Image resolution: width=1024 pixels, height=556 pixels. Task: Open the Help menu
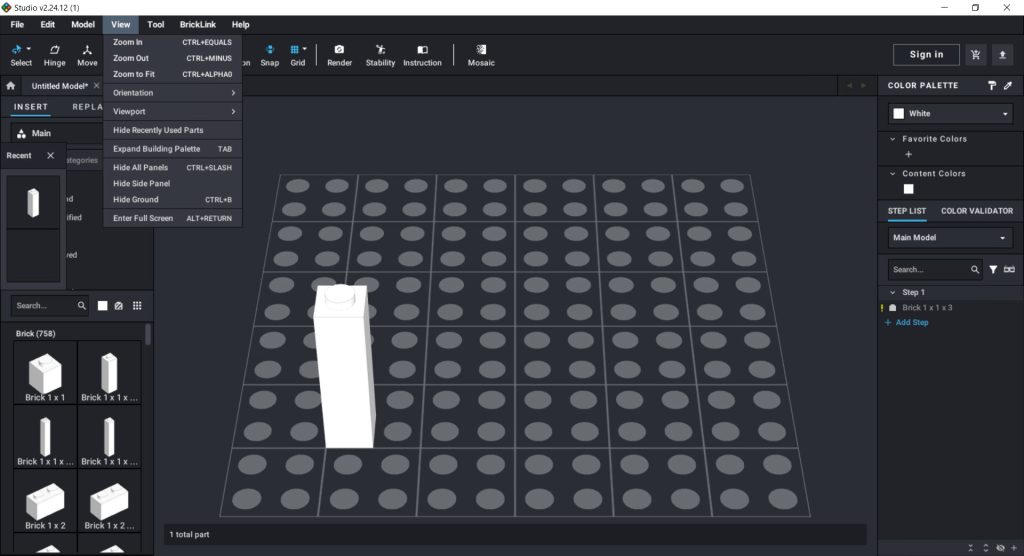240,25
